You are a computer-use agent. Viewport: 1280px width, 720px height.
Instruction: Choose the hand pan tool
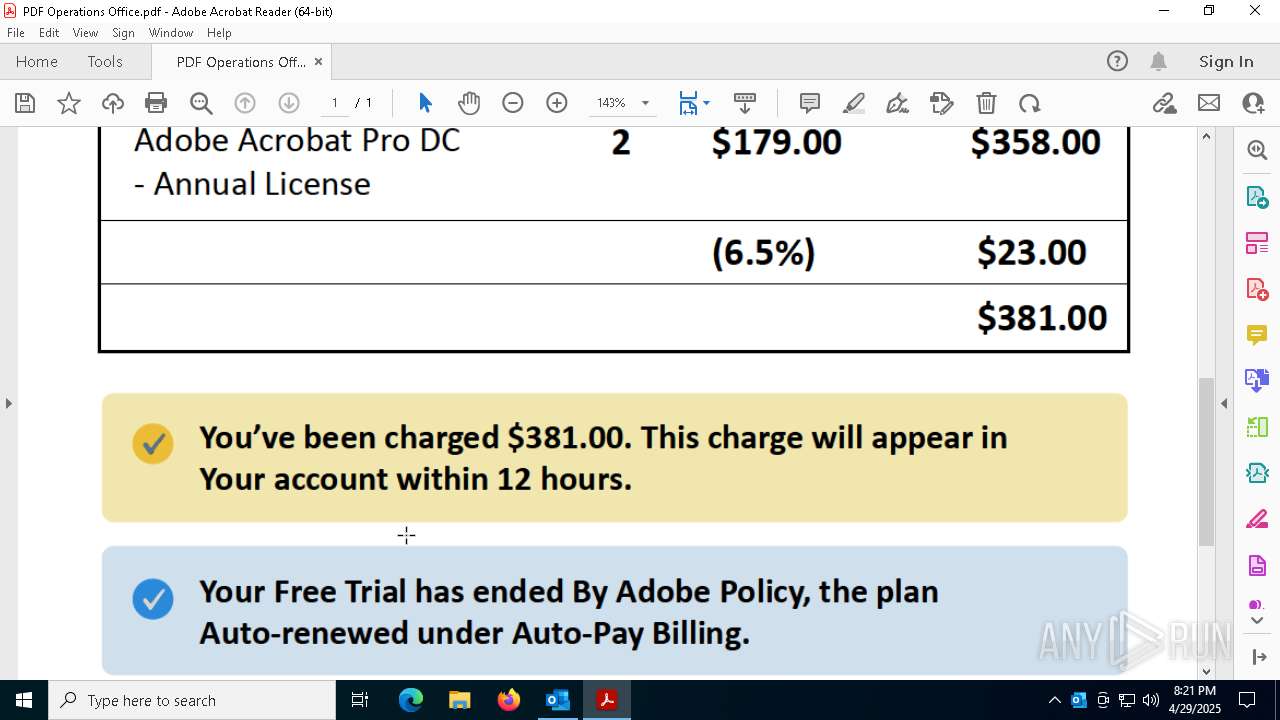coord(469,103)
